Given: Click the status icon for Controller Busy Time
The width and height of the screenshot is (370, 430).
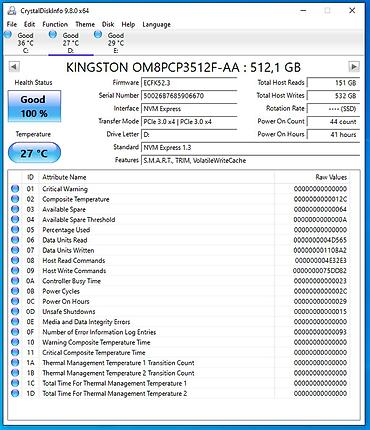Looking at the screenshot, I should tap(15, 281).
